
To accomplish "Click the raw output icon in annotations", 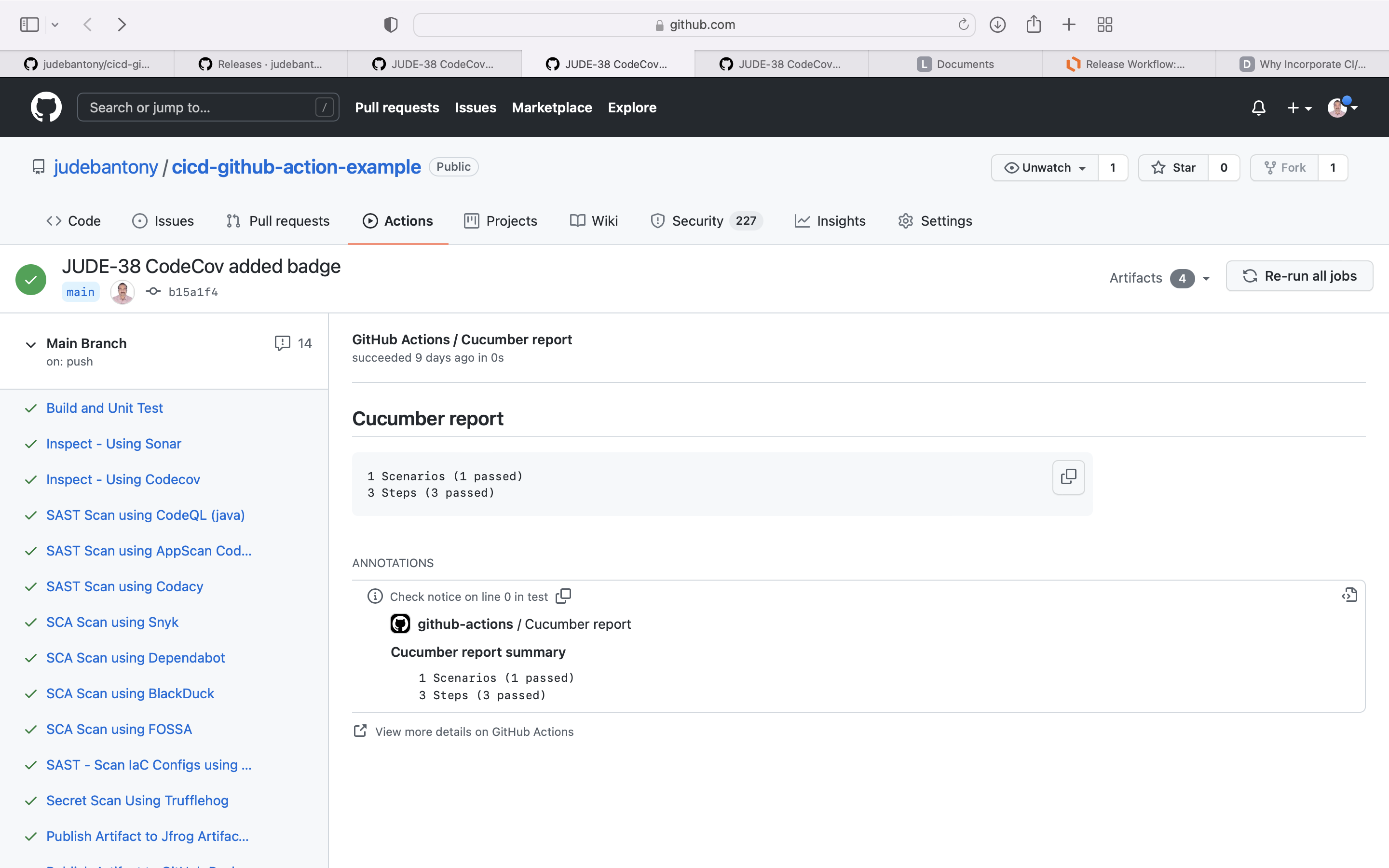I will pyautogui.click(x=1349, y=596).
